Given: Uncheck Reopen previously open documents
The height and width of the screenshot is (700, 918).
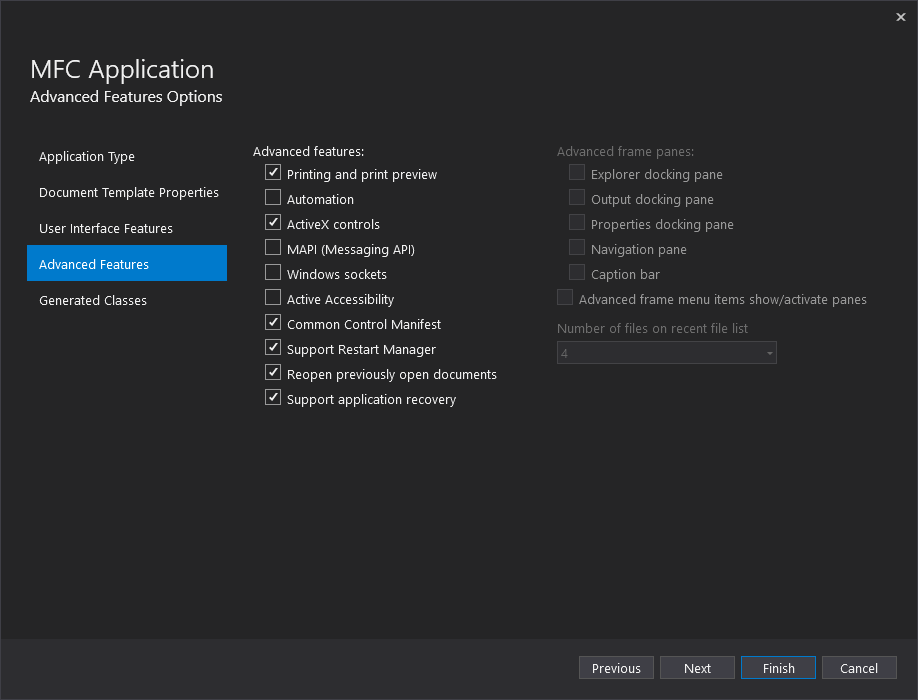Looking at the screenshot, I should tap(273, 373).
